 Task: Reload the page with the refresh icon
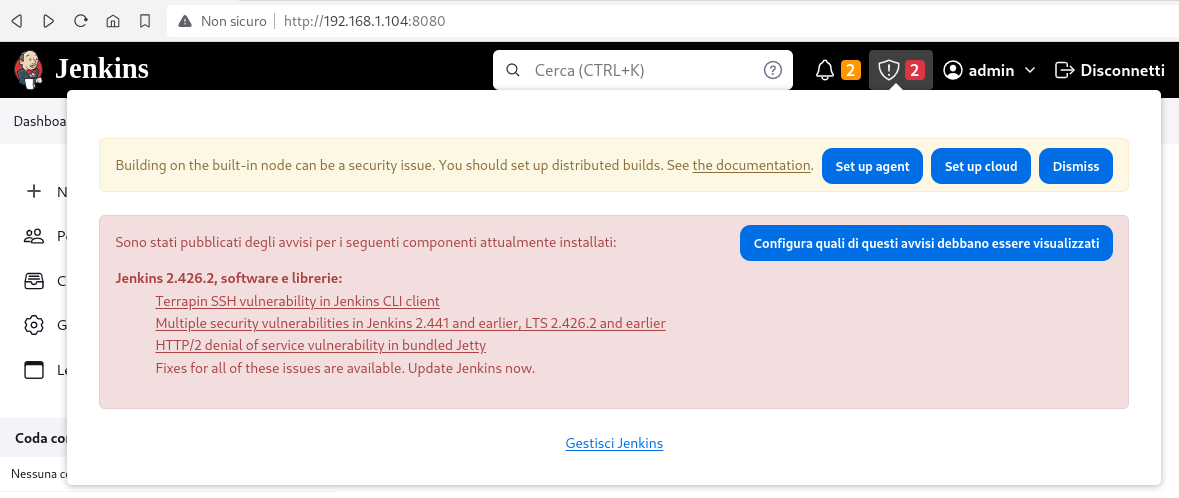click(80, 21)
